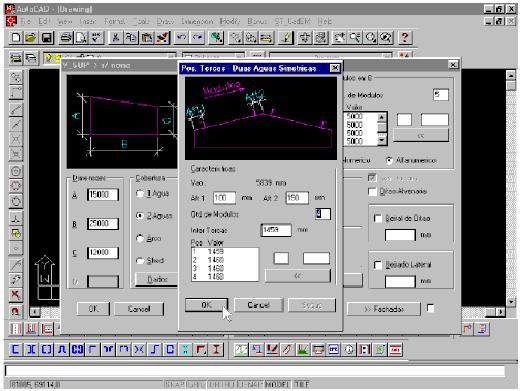Open the Dimension menu

click(197, 21)
